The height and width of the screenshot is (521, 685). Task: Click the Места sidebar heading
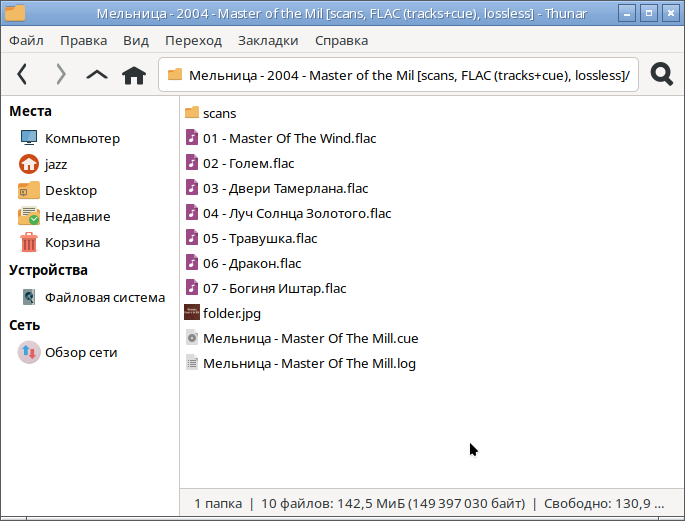[x=30, y=111]
